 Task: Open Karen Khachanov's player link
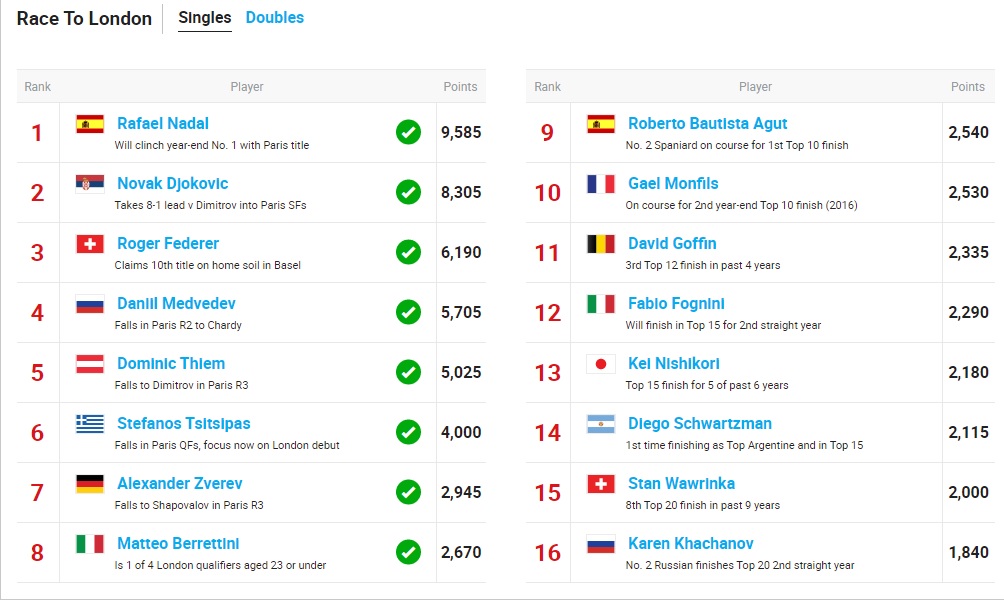[x=690, y=544]
